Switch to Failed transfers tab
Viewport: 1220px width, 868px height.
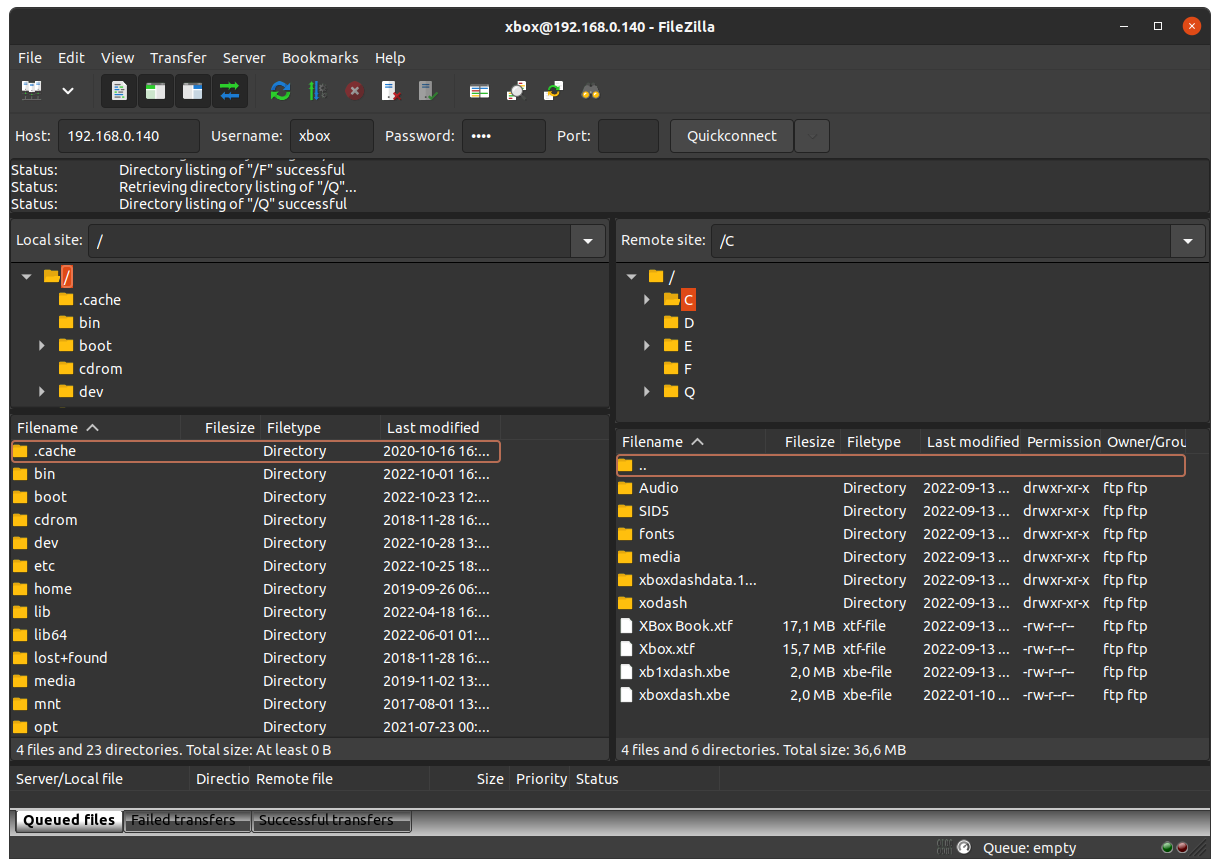click(x=186, y=821)
